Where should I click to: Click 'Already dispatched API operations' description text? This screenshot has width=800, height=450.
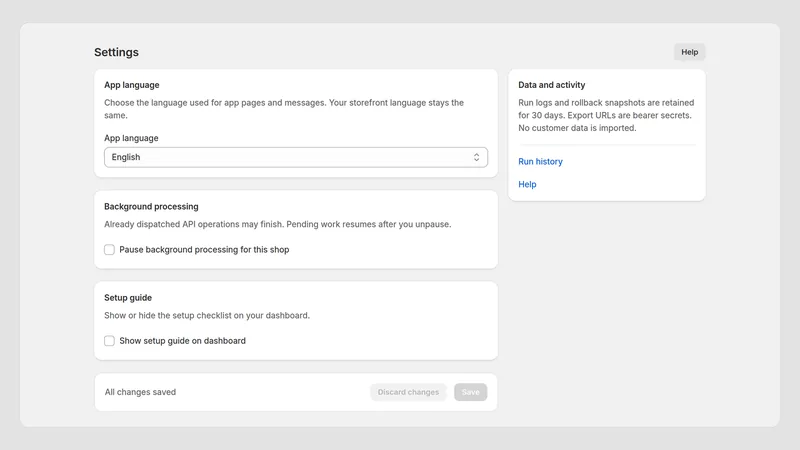click(278, 224)
